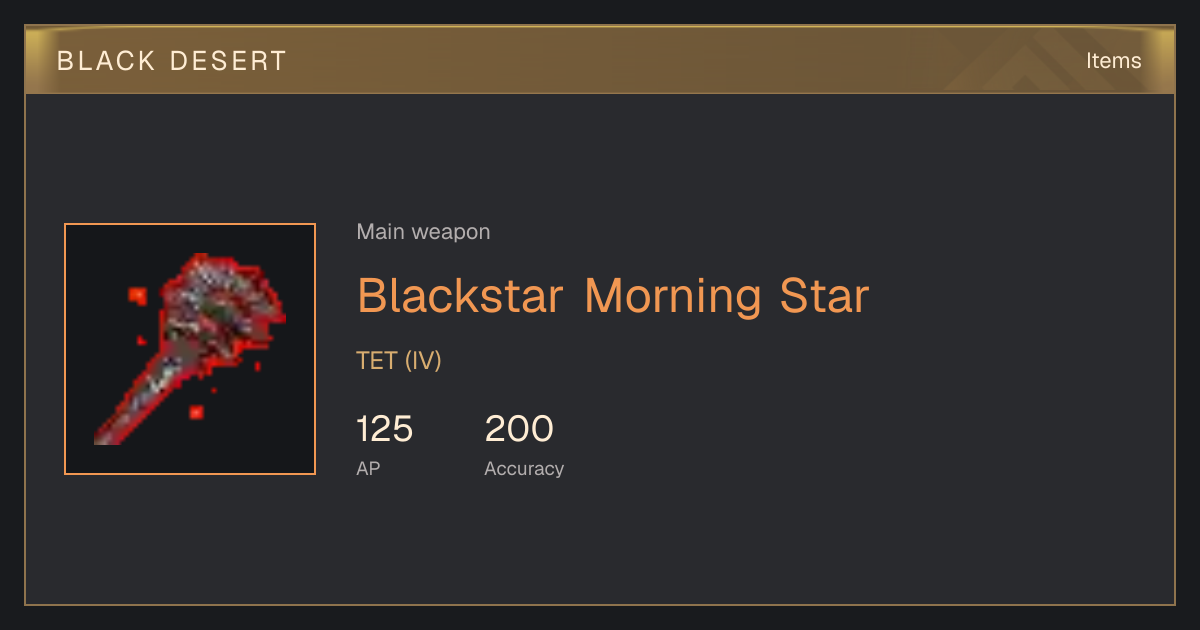
Task: Click the red ember spark below weapon
Action: tap(196, 411)
